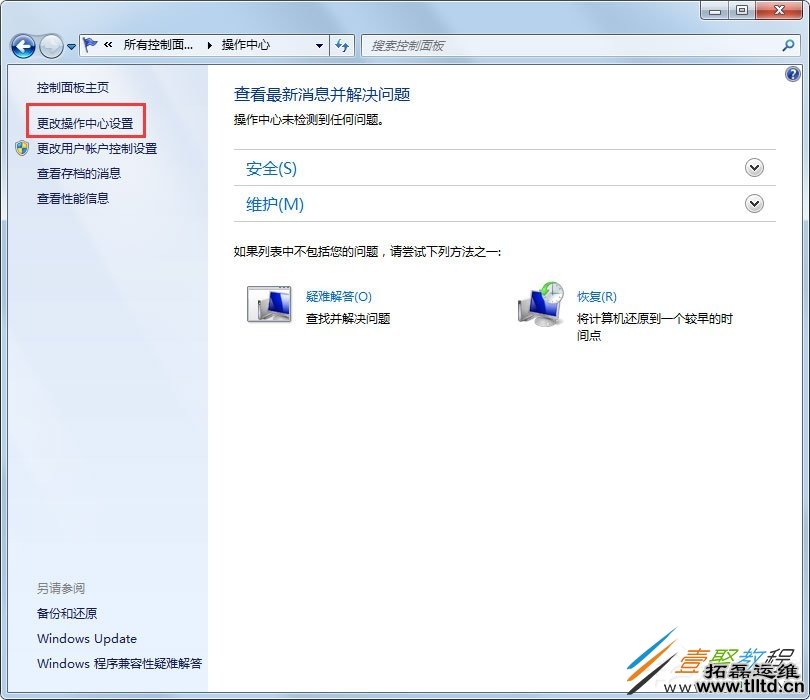Go to 控制面板主页
Image resolution: width=810 pixels, height=700 pixels.
(x=75, y=87)
